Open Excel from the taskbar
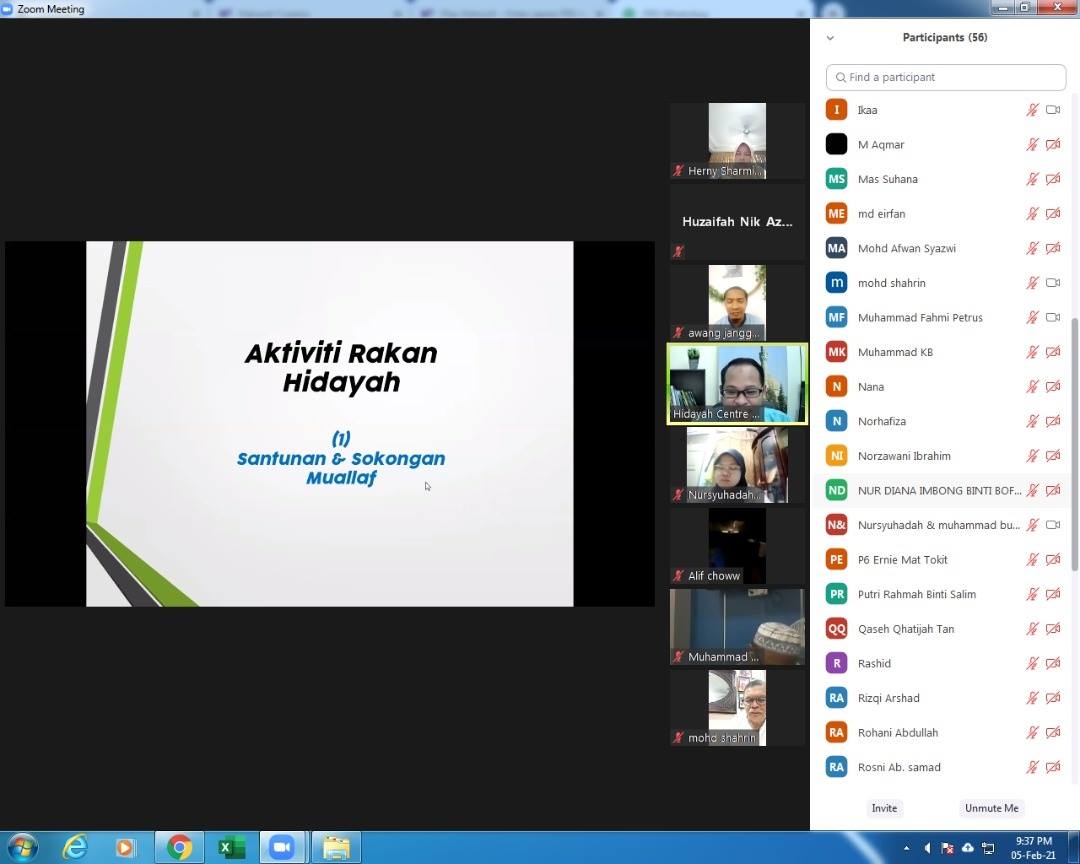1080x864 pixels. tap(231, 848)
